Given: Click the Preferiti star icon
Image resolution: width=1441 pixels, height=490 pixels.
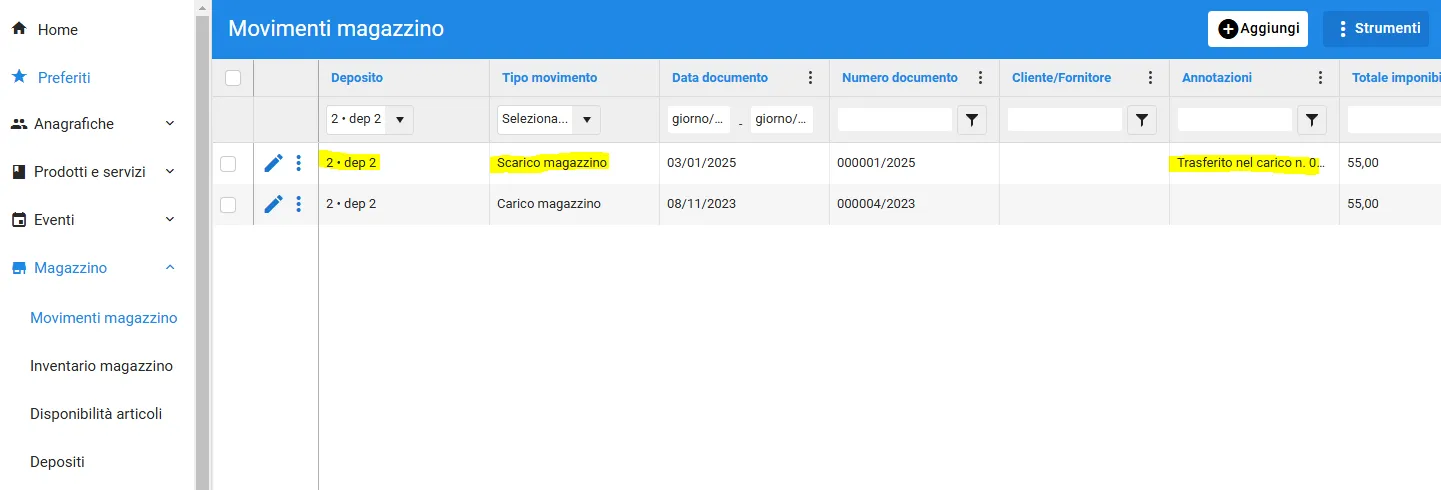Looking at the screenshot, I should [18, 77].
